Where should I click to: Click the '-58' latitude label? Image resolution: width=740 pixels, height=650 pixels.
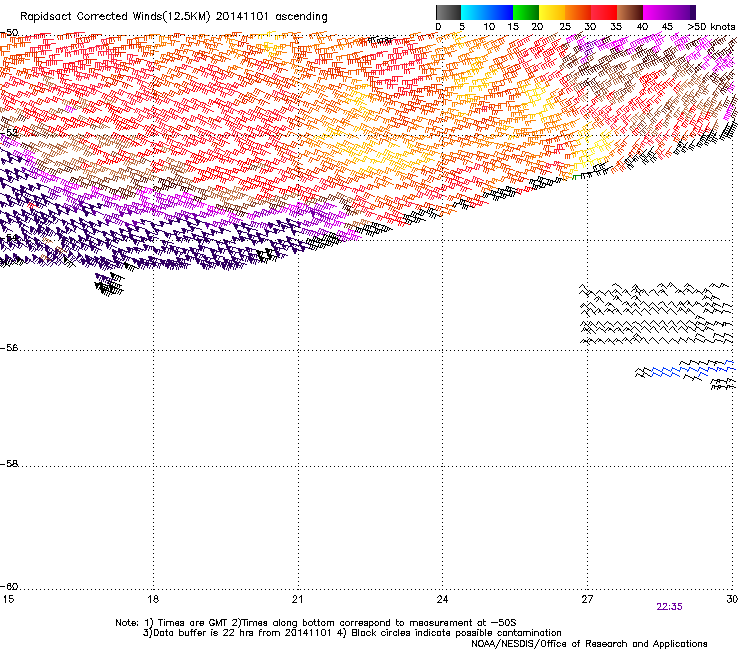[x=9, y=464]
